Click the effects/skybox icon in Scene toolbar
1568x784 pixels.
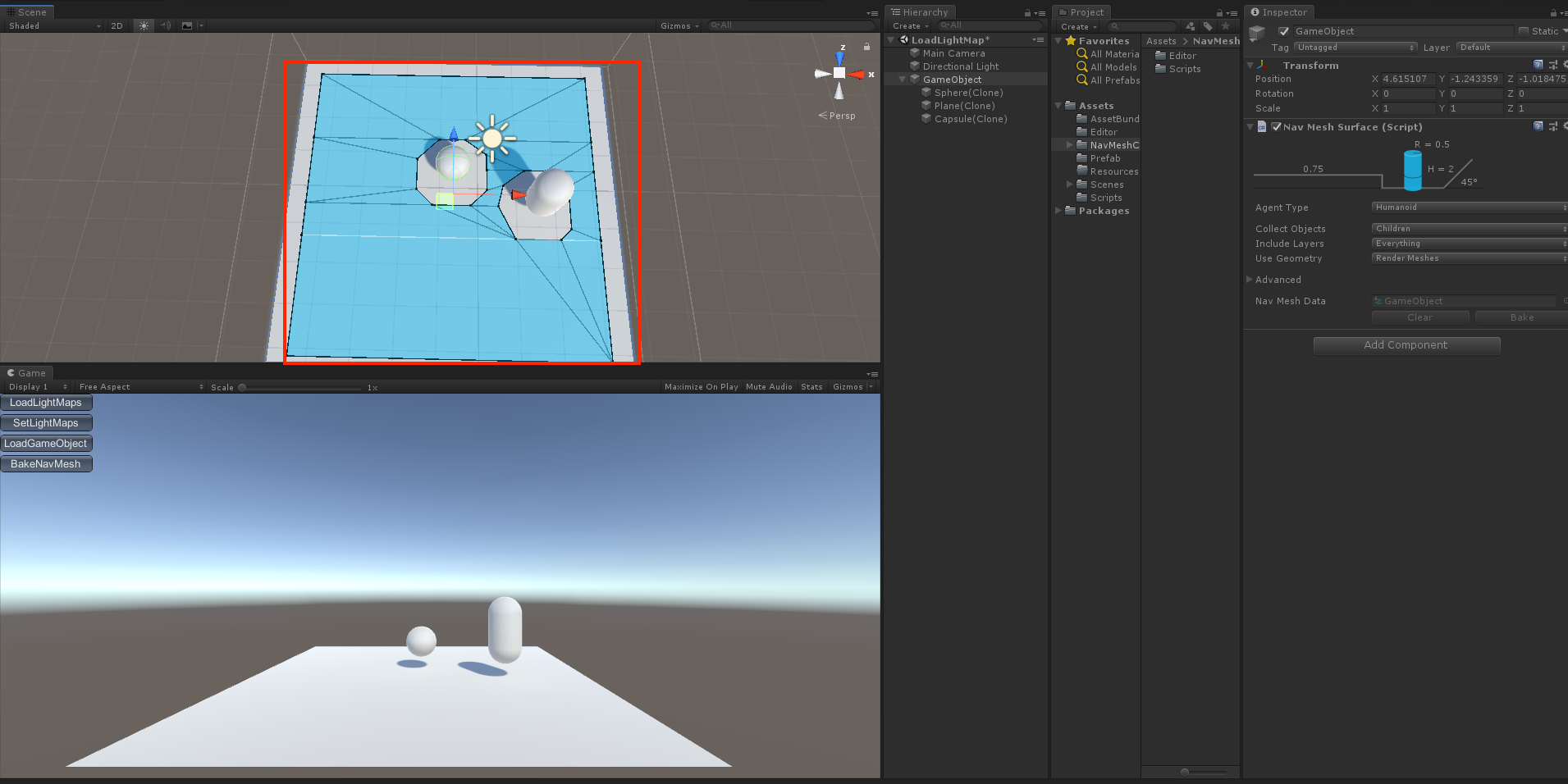(x=185, y=25)
